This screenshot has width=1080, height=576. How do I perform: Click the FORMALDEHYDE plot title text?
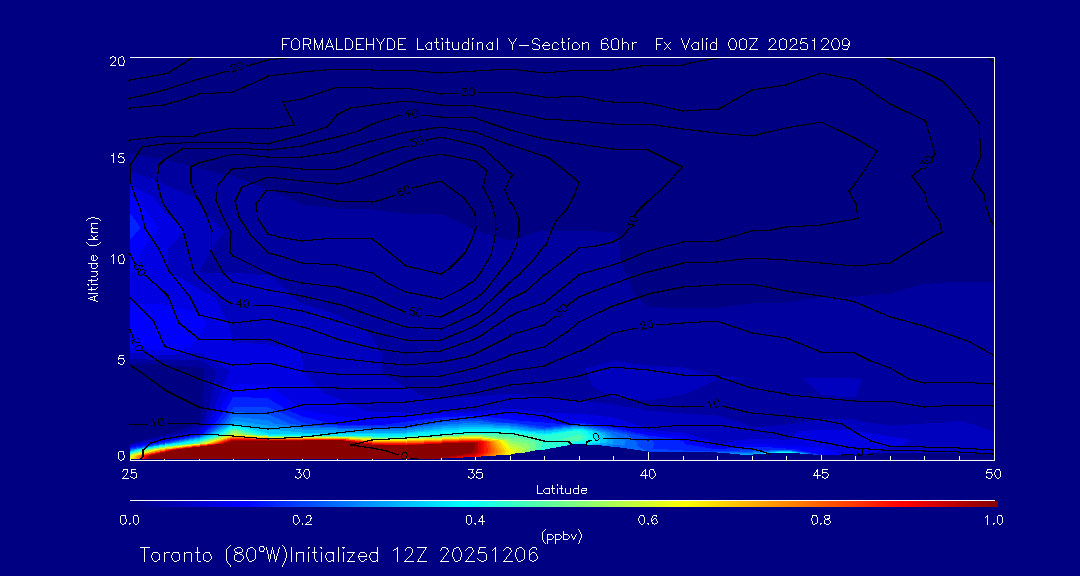565,44
